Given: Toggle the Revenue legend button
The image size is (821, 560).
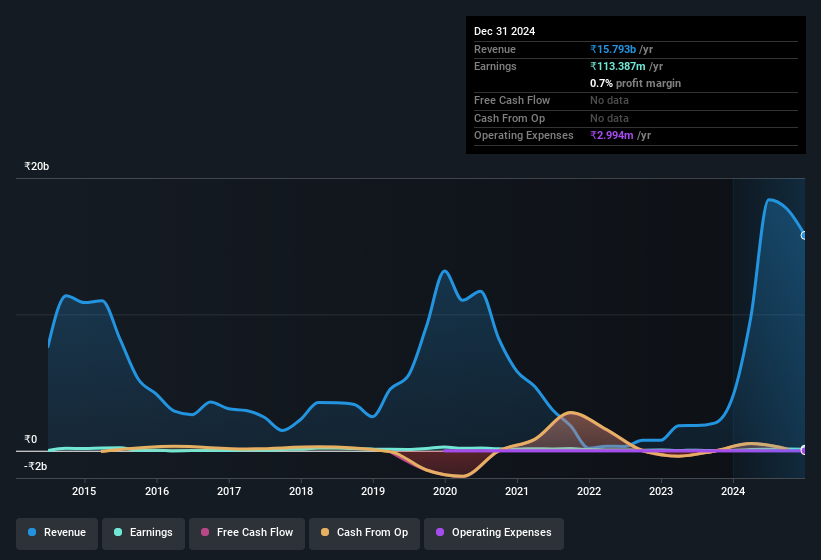Looking at the screenshot, I should 57,533.
